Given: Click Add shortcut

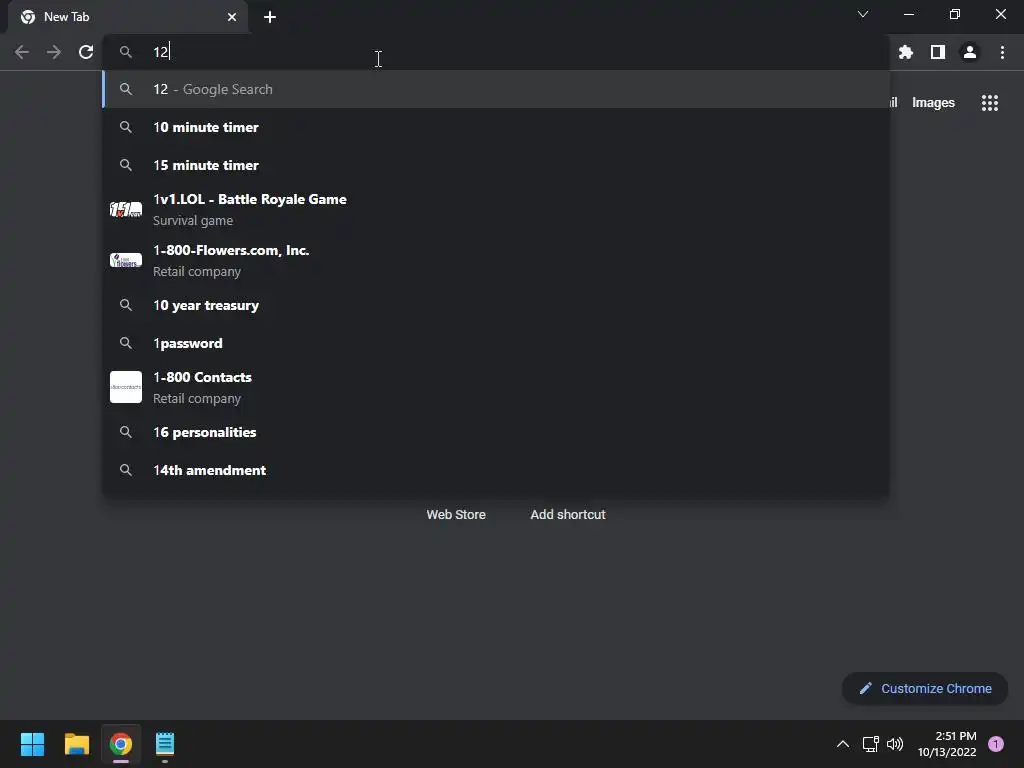Looking at the screenshot, I should coord(568,515).
